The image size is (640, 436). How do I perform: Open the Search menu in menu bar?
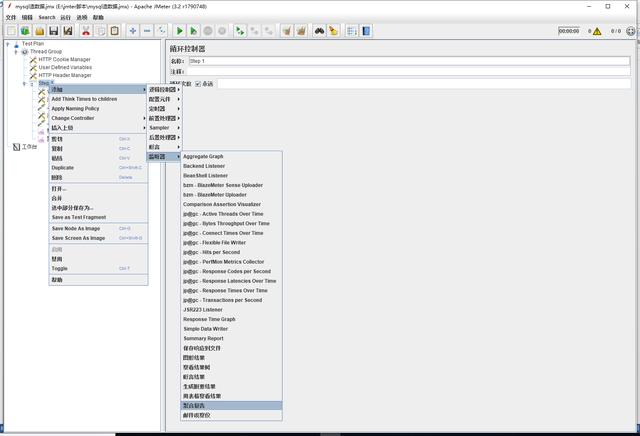coord(47,17)
